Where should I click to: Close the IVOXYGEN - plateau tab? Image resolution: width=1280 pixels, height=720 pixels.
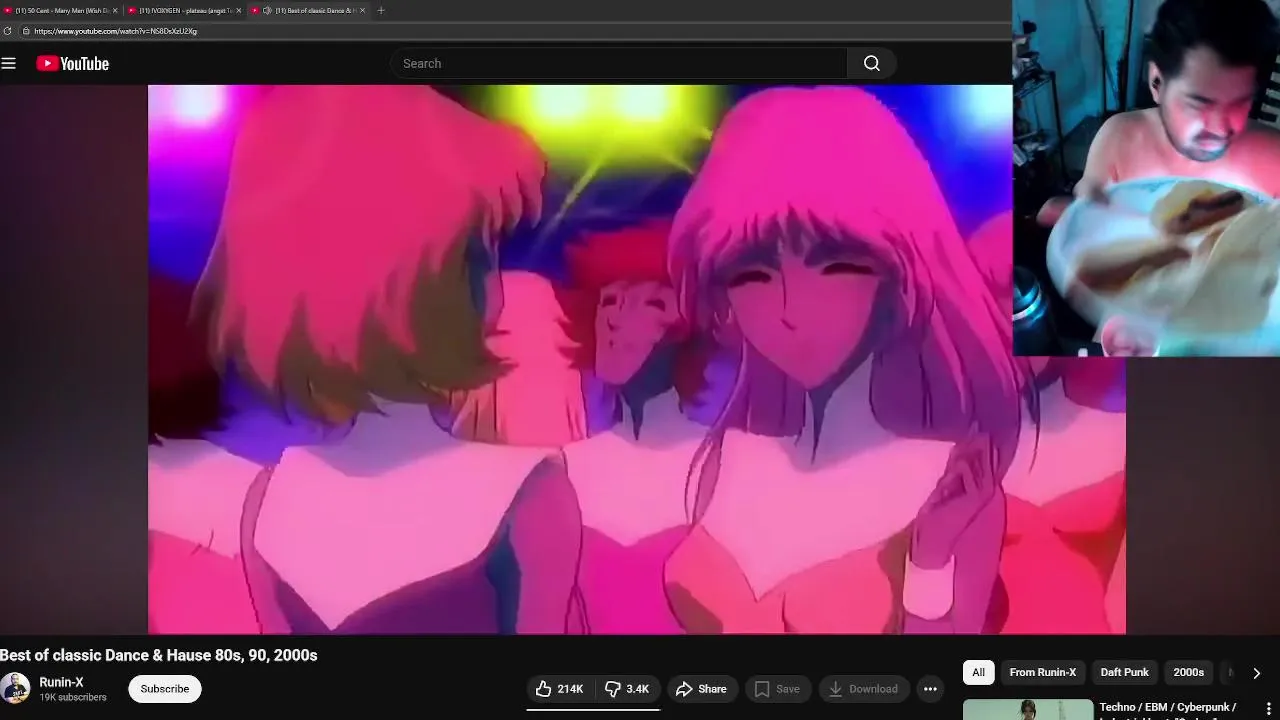(x=238, y=10)
